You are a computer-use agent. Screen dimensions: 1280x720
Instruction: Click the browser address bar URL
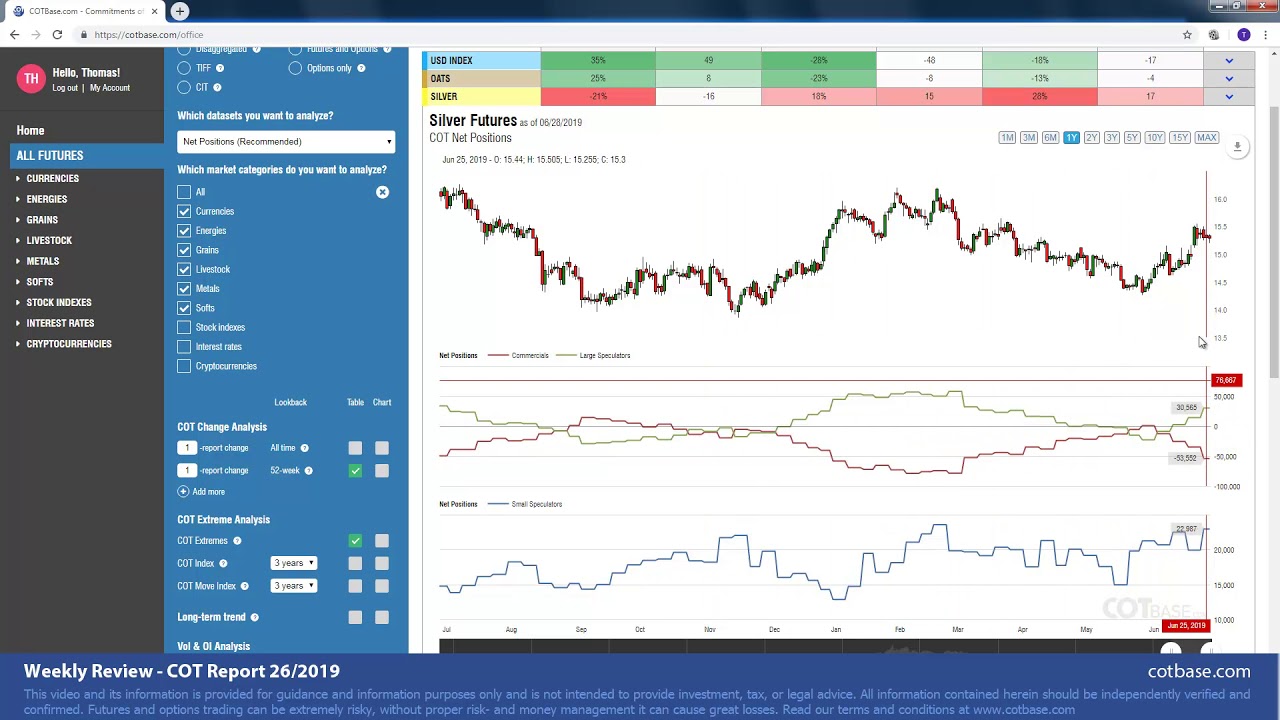point(149,35)
